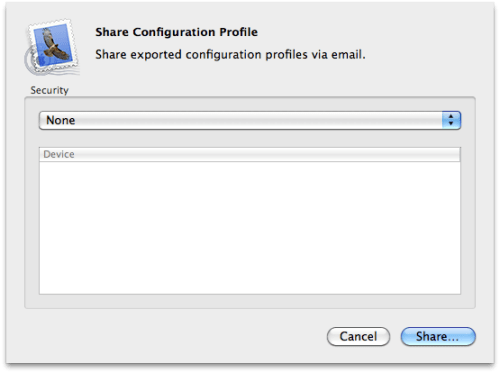Click the Device column header

tap(250, 154)
